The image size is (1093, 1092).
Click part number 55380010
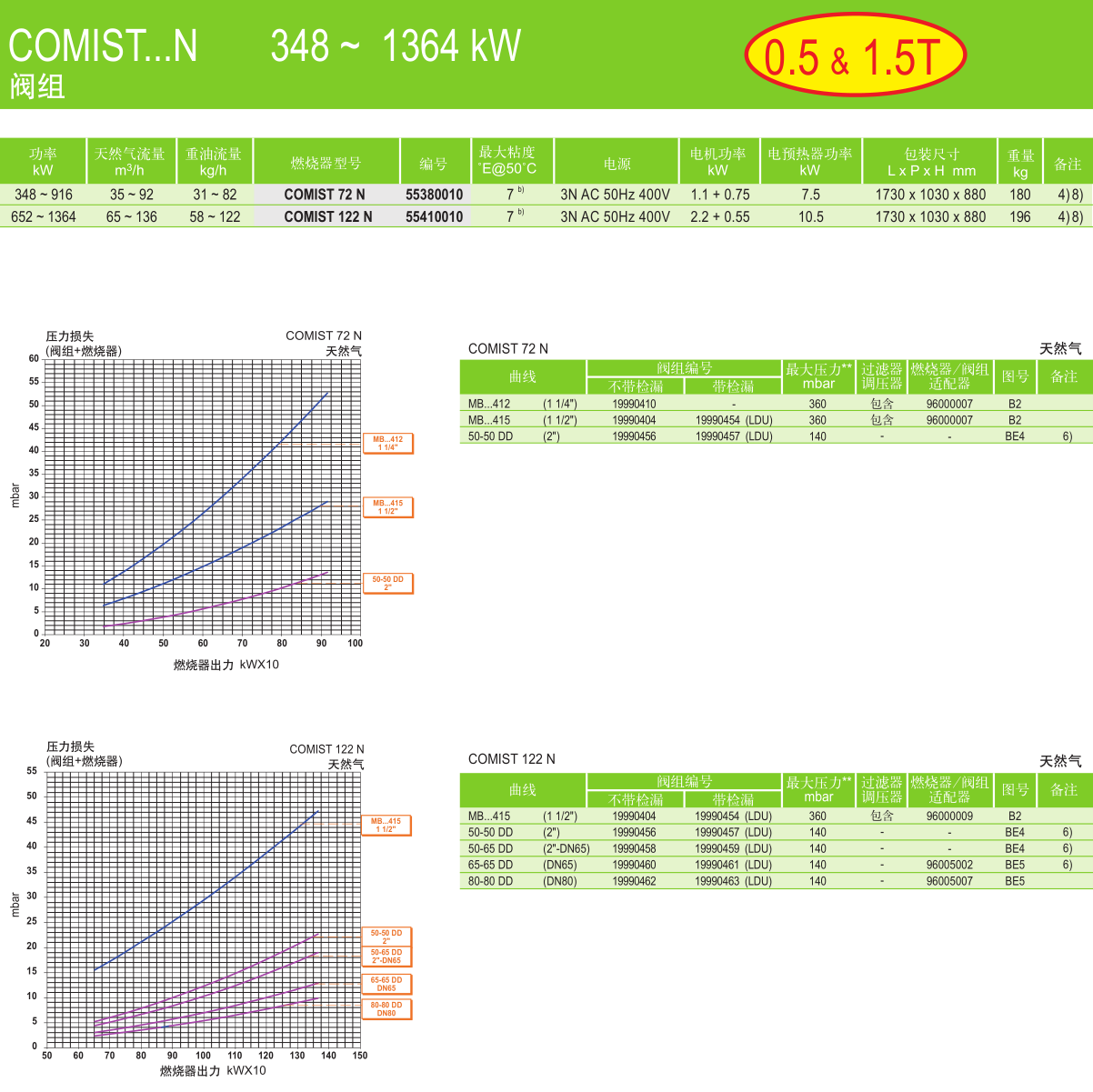click(x=434, y=195)
